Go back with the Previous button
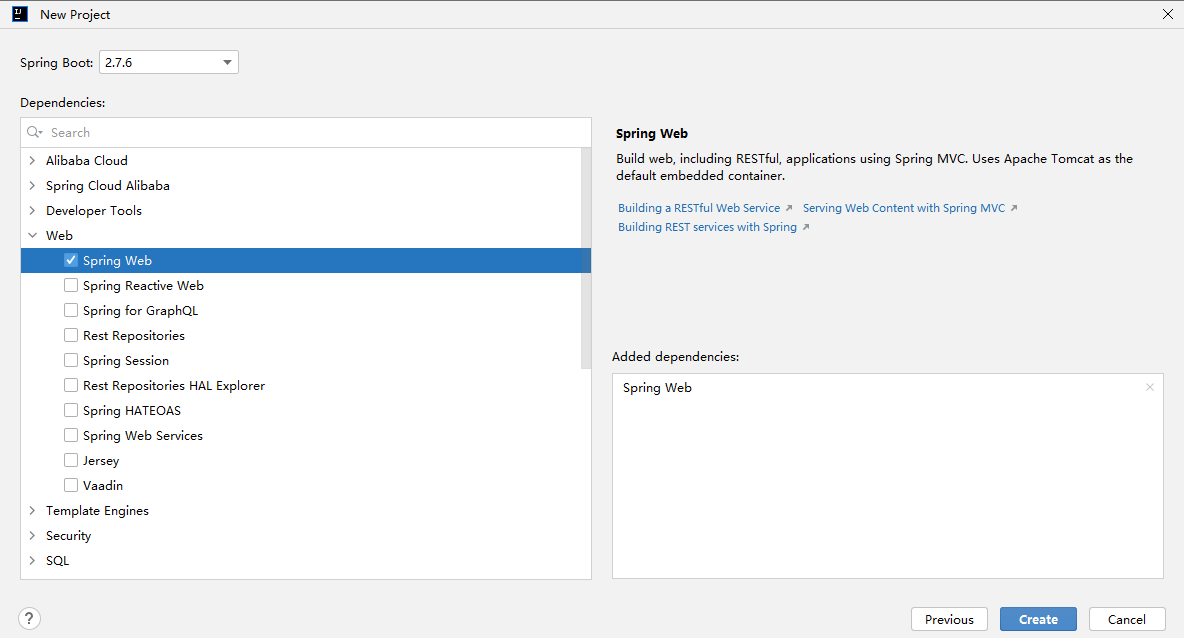Viewport: 1184px width, 638px height. 949,619
